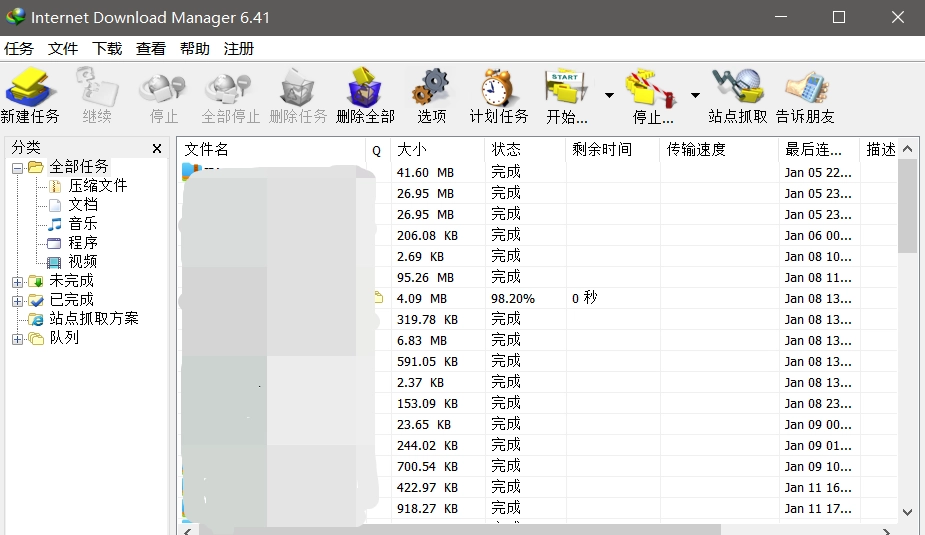This screenshot has width=925, height=535.
Task: Click vertical scrollbar up arrow
Action: [x=908, y=149]
